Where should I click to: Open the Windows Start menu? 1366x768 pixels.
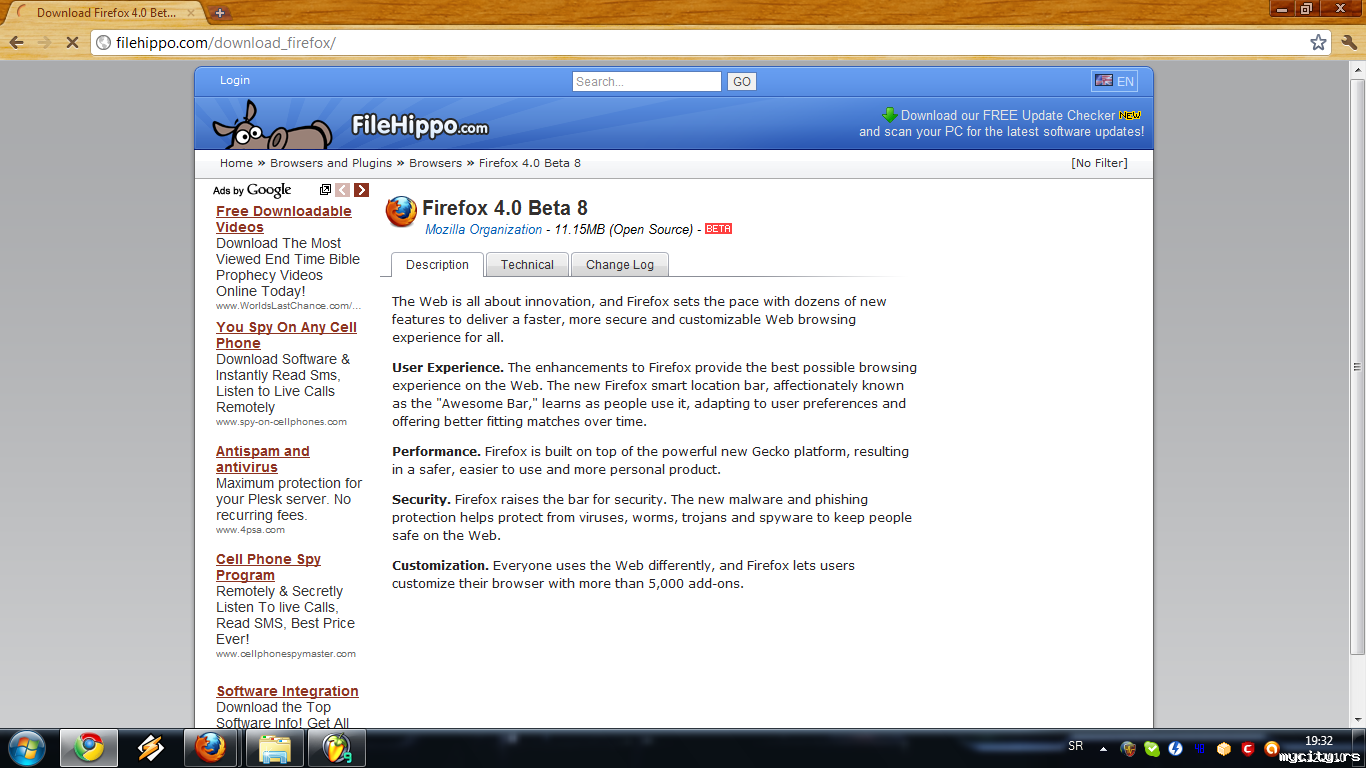tap(26, 748)
